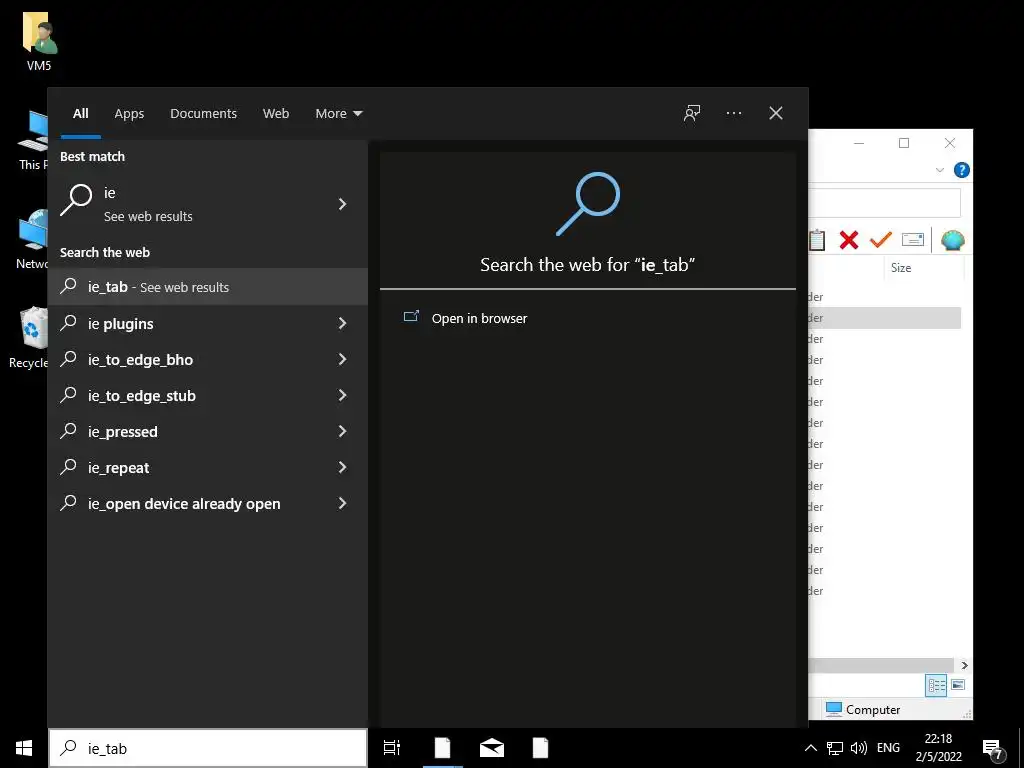This screenshot has width=1024, height=768.
Task: Open help icon in background window
Action: (x=961, y=170)
